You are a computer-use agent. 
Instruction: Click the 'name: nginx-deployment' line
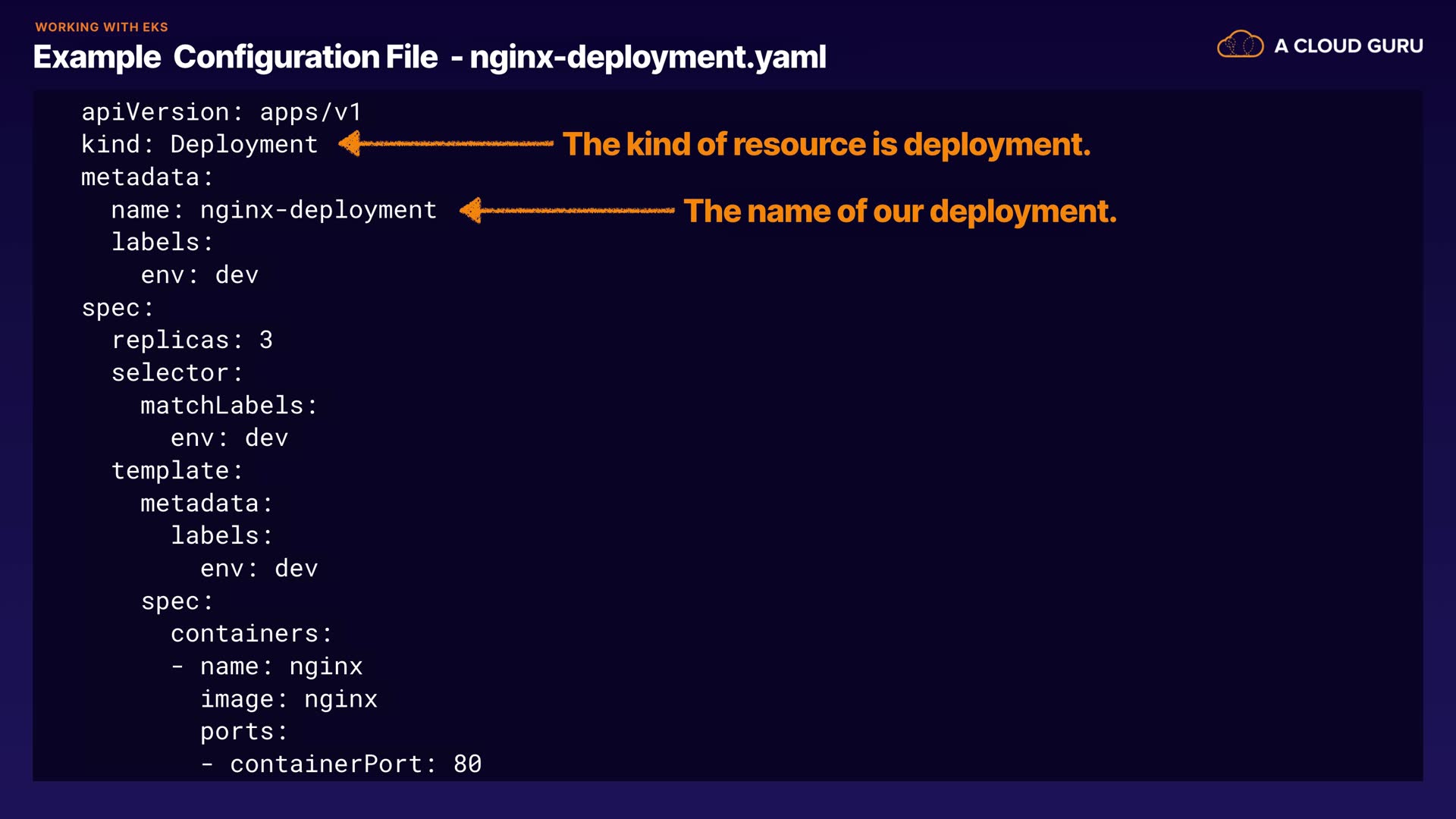coord(274,210)
